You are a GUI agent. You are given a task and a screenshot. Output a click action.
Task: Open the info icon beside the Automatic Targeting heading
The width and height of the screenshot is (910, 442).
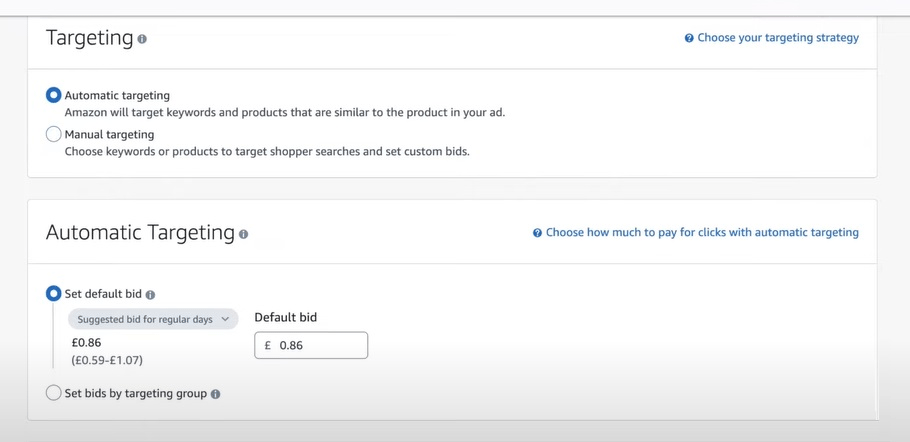coord(243,234)
